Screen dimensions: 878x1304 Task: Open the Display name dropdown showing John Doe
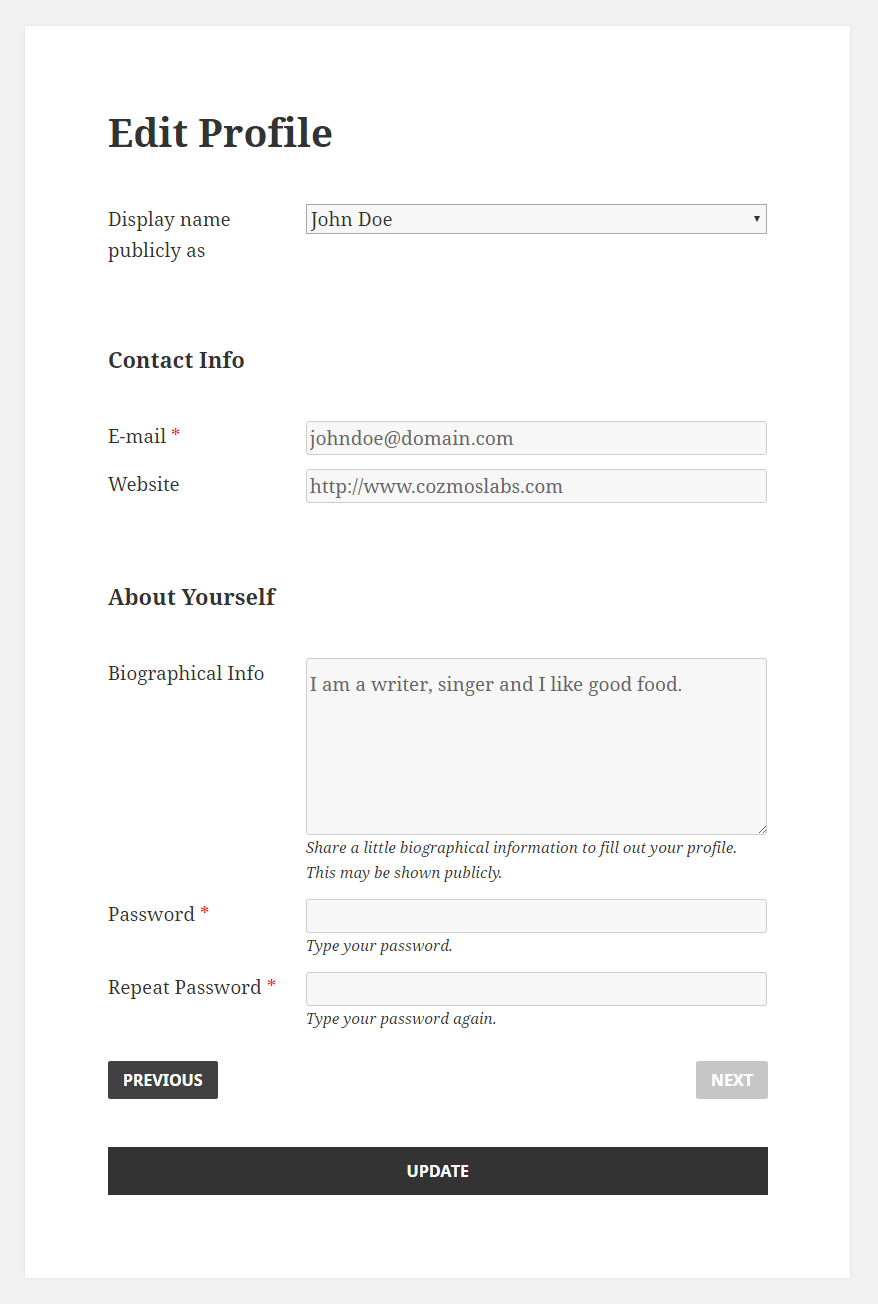tap(536, 219)
